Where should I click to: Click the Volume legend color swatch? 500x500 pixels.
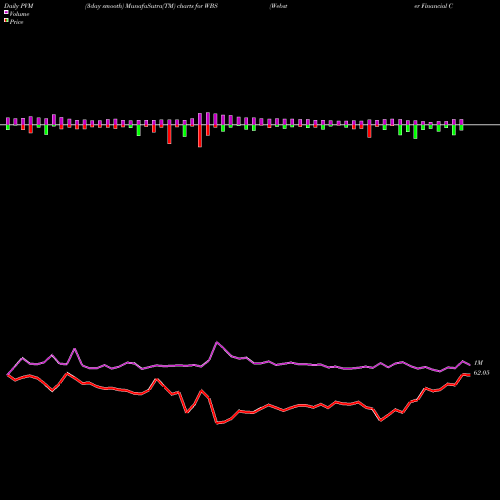click(6, 13)
